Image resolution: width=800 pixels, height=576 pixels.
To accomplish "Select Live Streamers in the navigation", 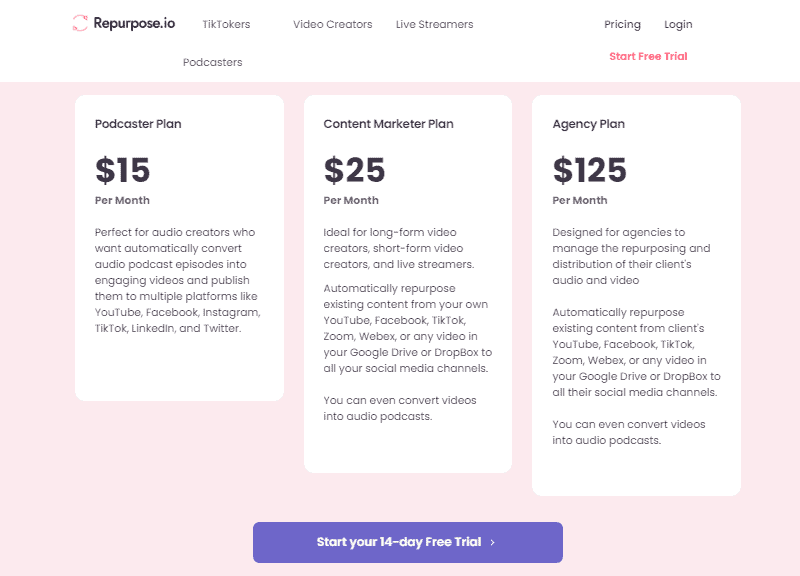I will [434, 24].
